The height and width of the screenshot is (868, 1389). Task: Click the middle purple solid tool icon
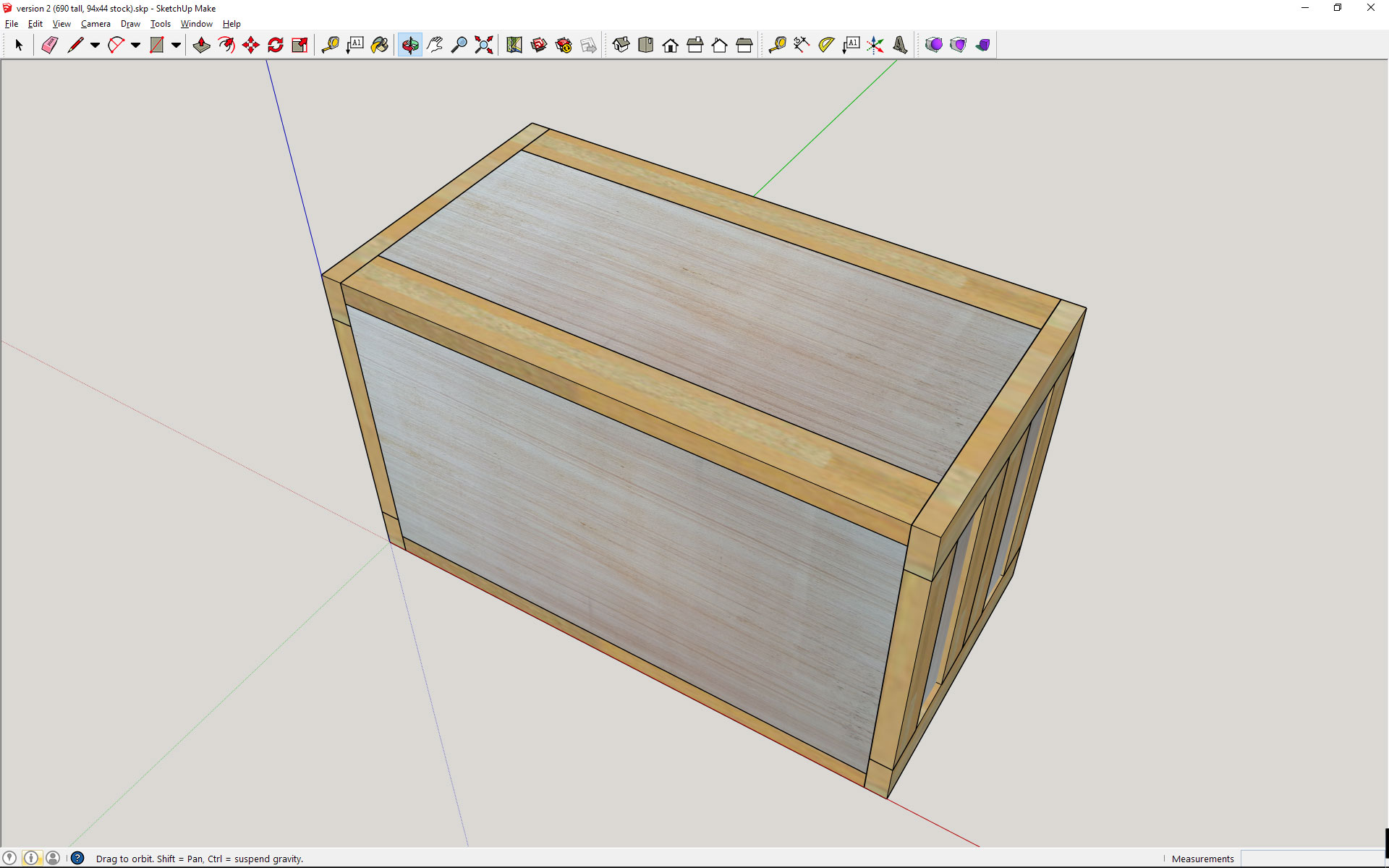coord(959,45)
